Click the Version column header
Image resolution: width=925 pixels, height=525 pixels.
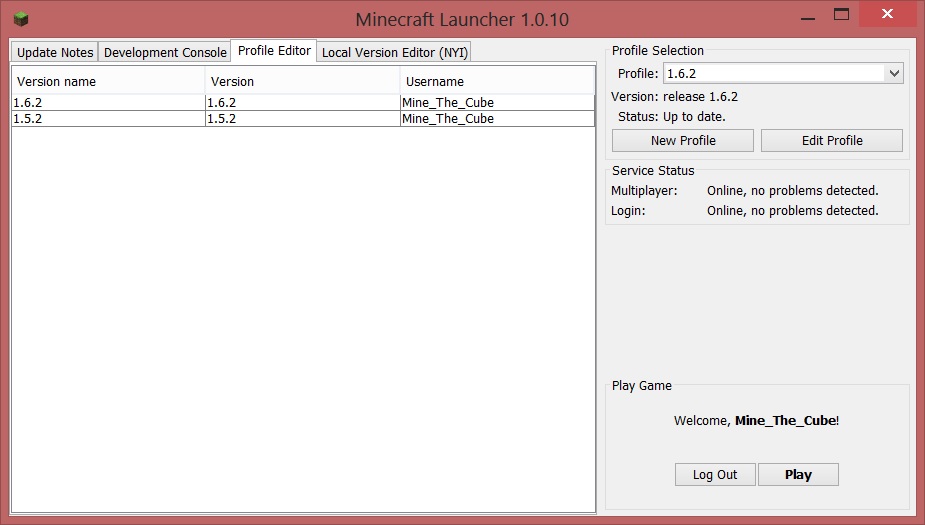(x=303, y=81)
